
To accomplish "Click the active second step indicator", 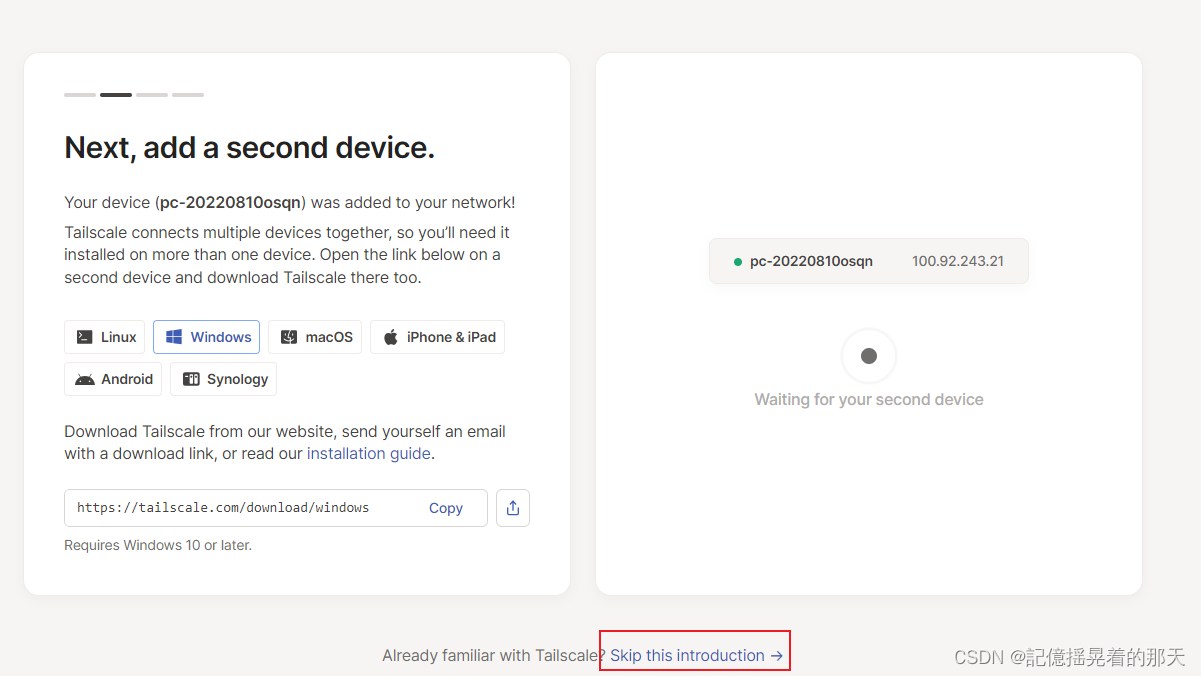I will pyautogui.click(x=116, y=95).
